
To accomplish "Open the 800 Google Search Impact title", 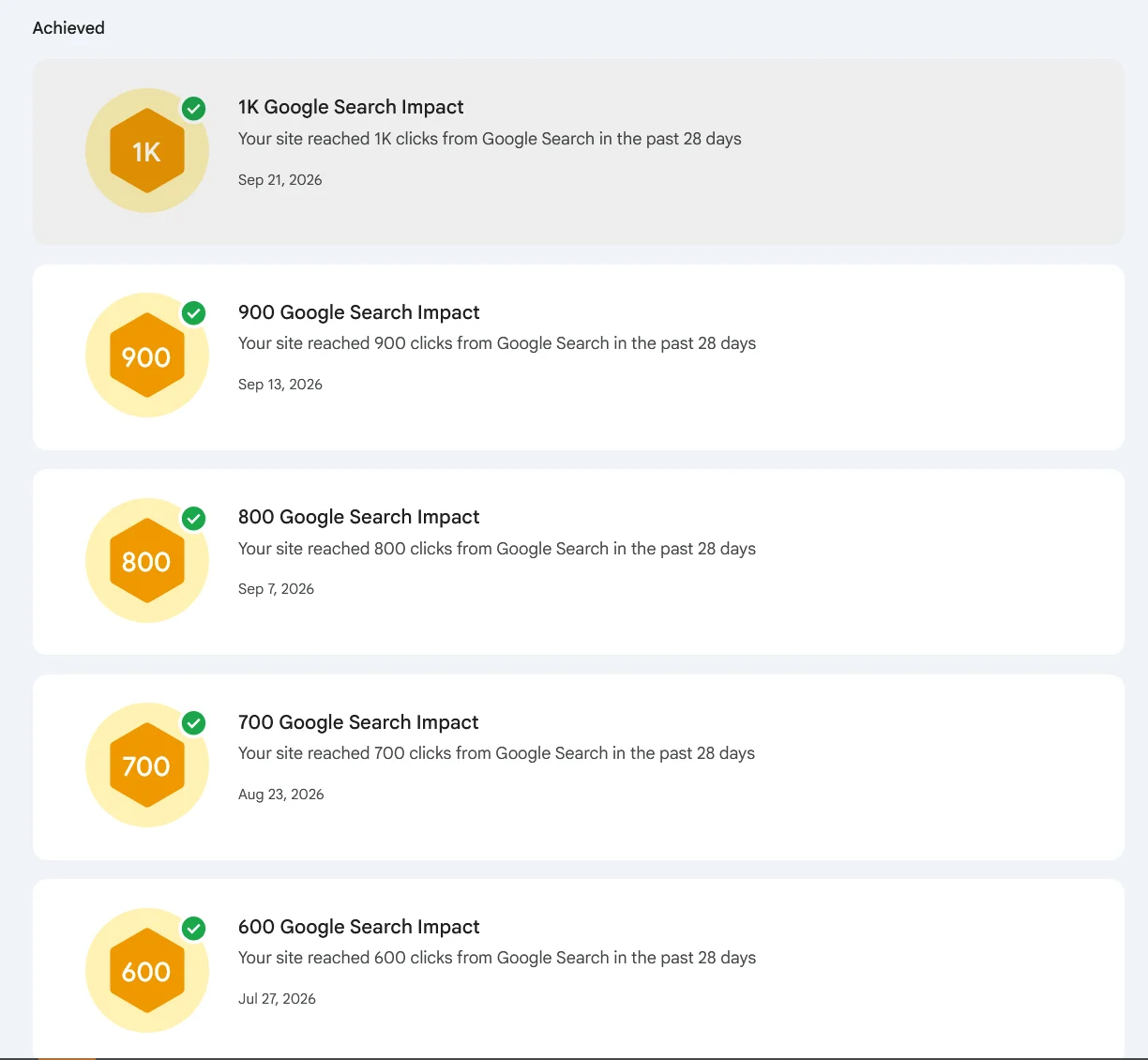I will click(x=359, y=517).
